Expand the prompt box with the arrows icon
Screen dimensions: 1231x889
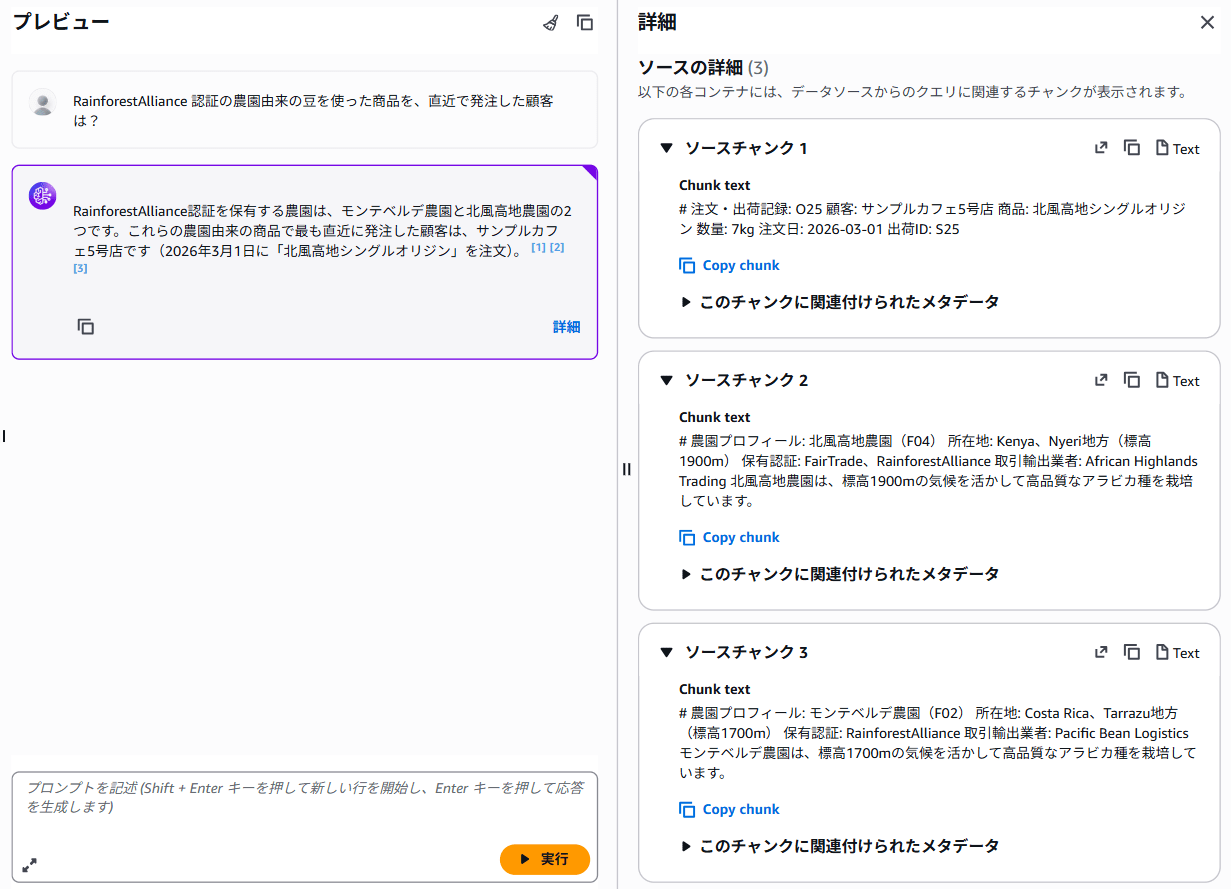pyautogui.click(x=30, y=864)
